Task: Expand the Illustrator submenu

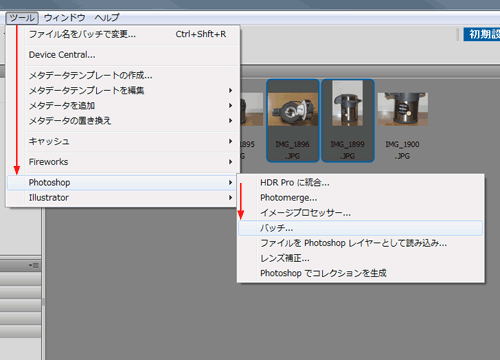Action: coord(123,198)
